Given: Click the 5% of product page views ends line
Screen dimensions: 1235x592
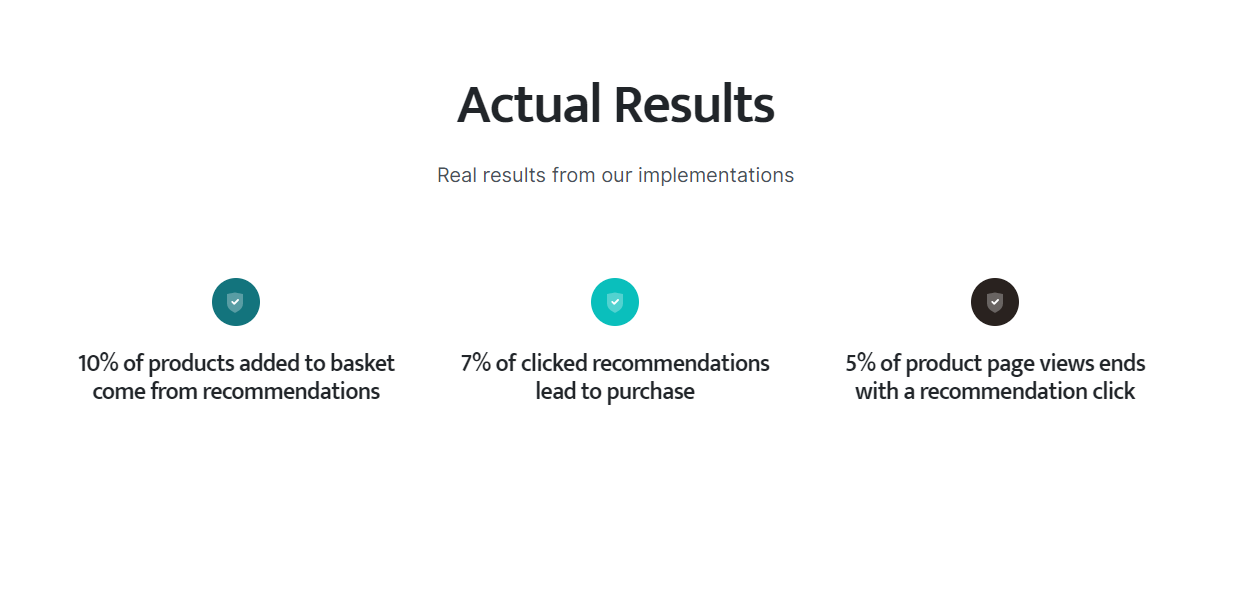Looking at the screenshot, I should pyautogui.click(x=995, y=363).
